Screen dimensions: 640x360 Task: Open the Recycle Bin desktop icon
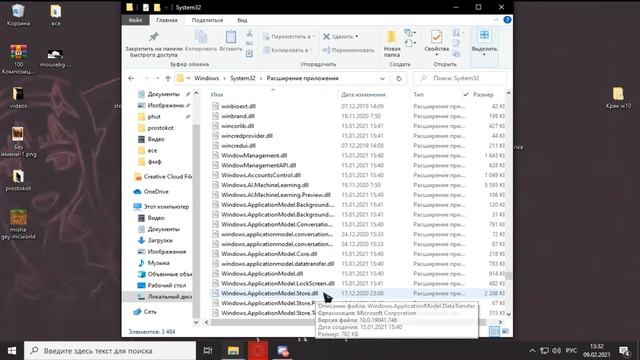[18, 15]
